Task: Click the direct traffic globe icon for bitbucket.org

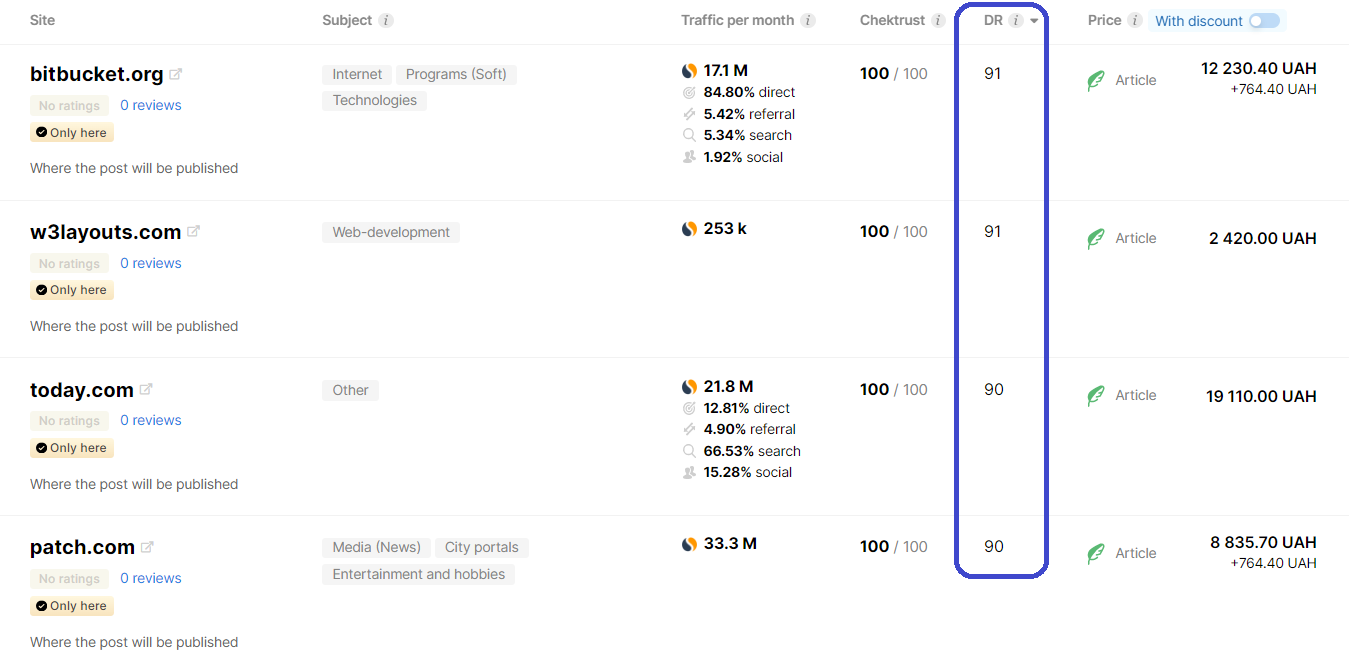Action: 689,92
